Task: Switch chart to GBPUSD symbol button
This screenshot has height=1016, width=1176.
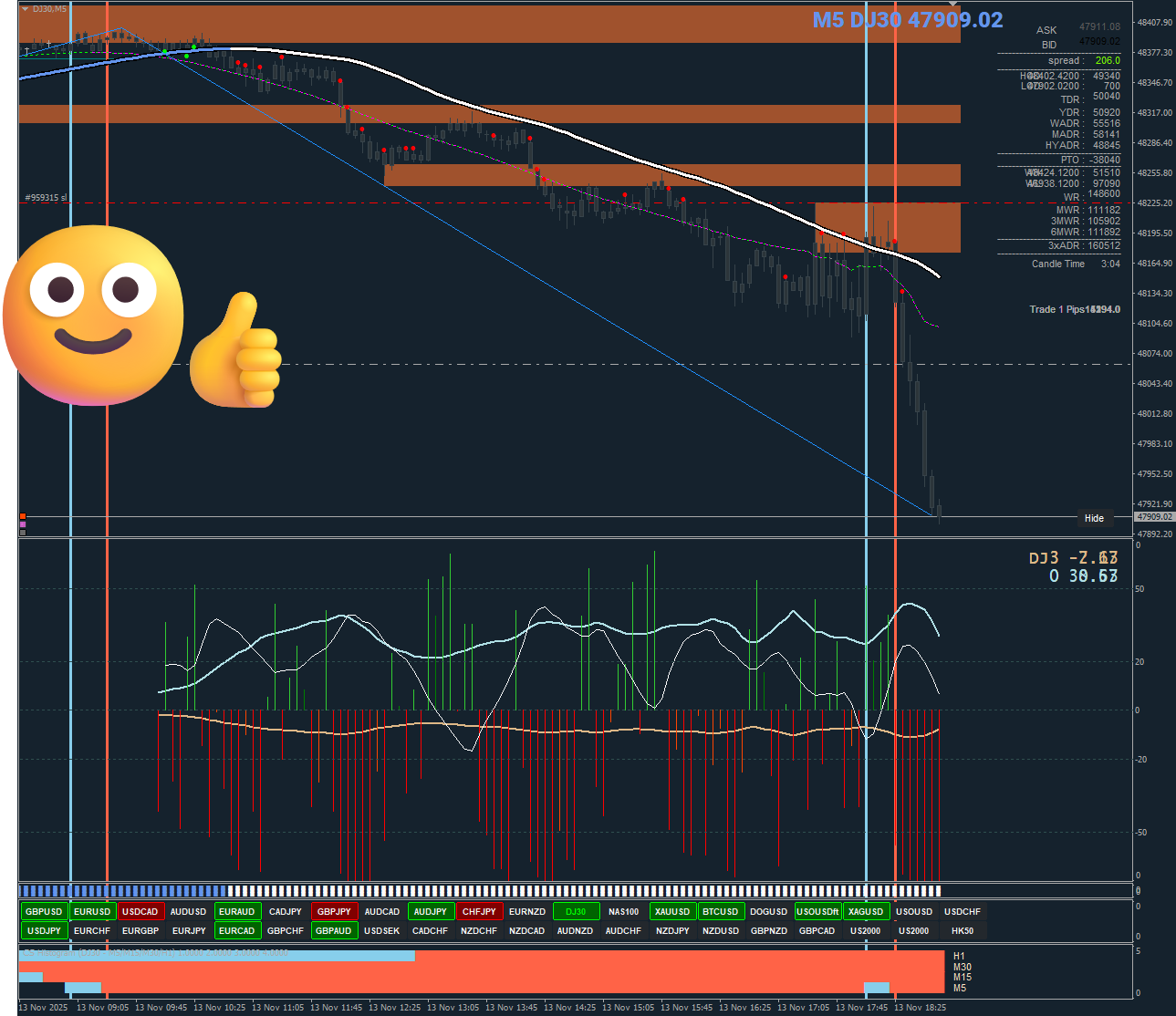Action: (44, 912)
